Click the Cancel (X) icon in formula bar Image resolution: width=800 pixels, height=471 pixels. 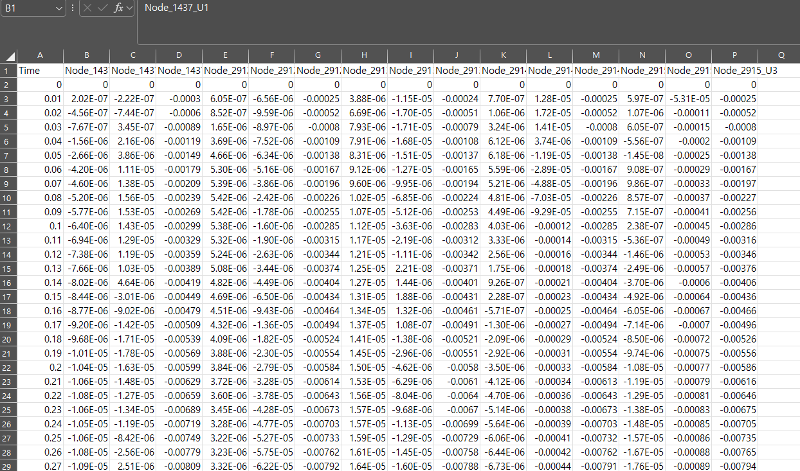tap(88, 8)
